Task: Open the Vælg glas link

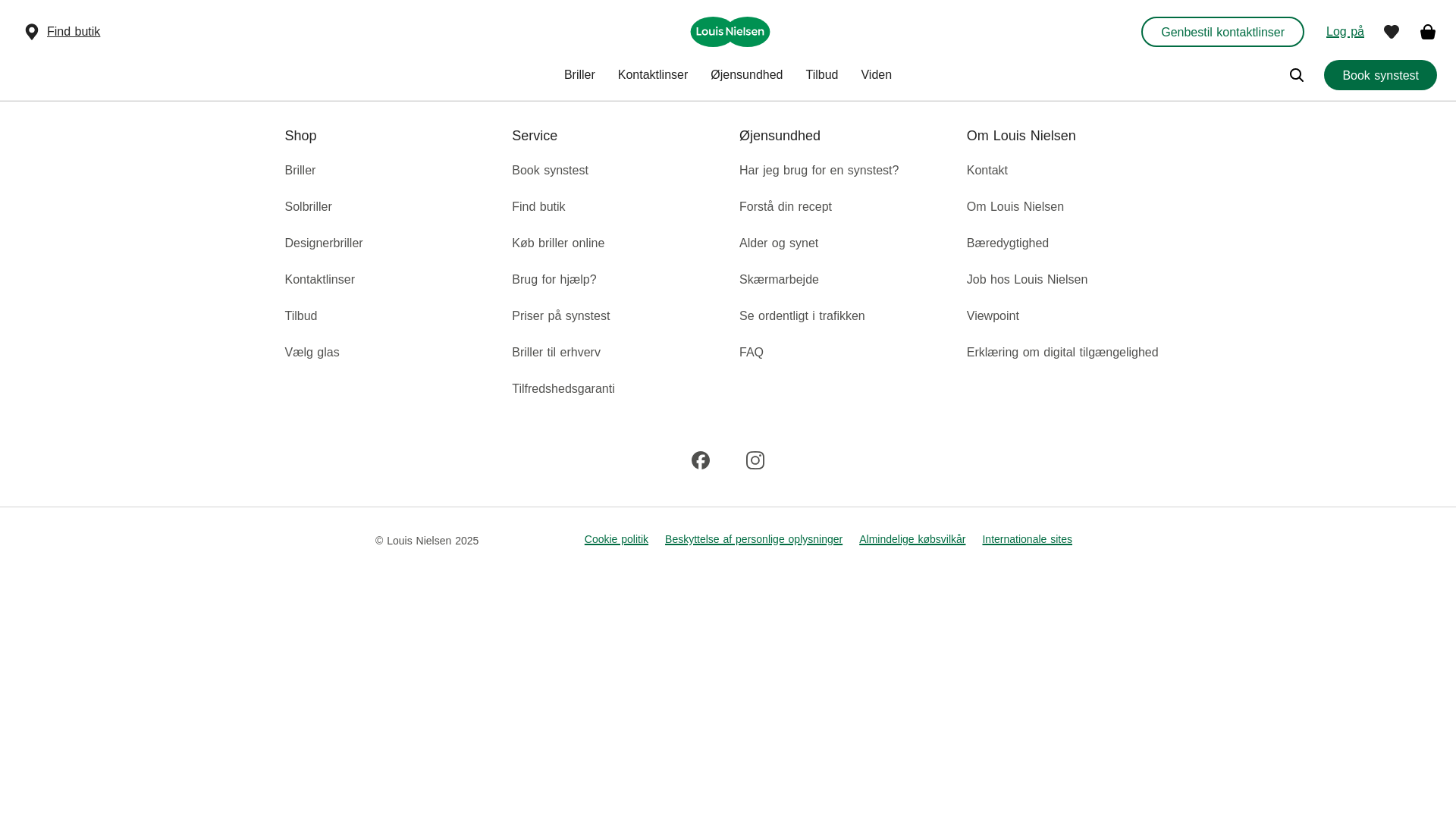Action: pyautogui.click(x=312, y=353)
